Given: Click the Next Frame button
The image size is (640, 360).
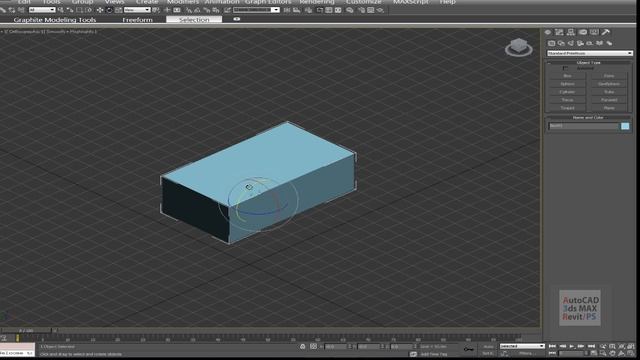Looking at the screenshot, I should click(581, 346).
